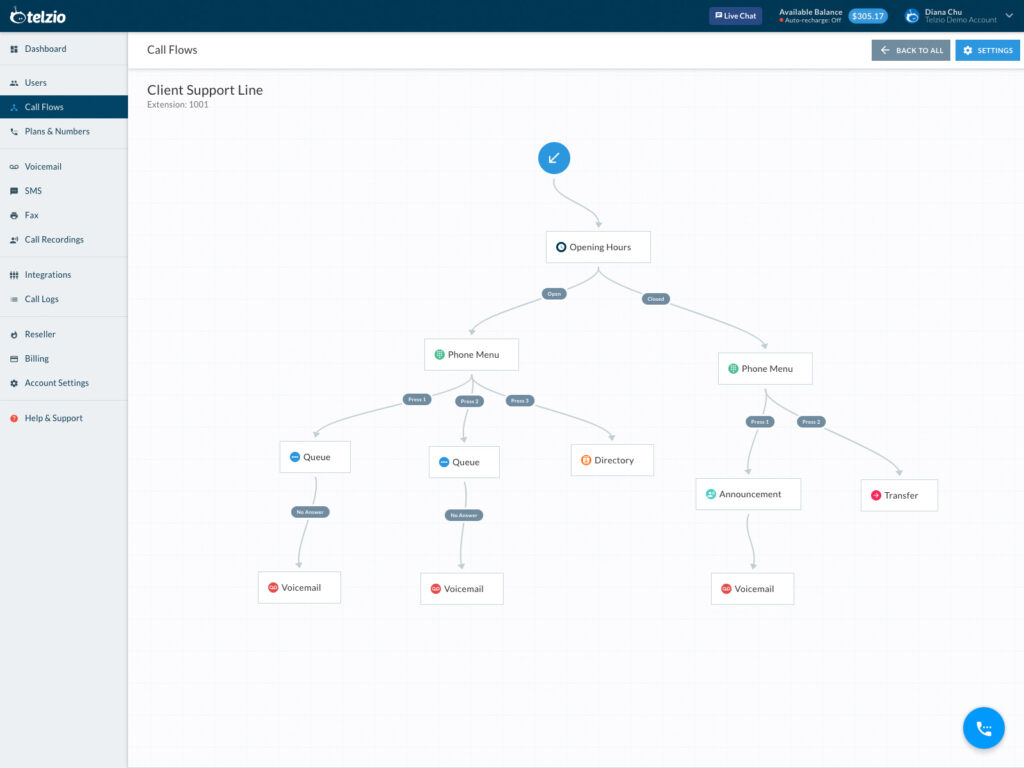The image size is (1024, 768).
Task: Open Live Chat
Action: (x=735, y=16)
